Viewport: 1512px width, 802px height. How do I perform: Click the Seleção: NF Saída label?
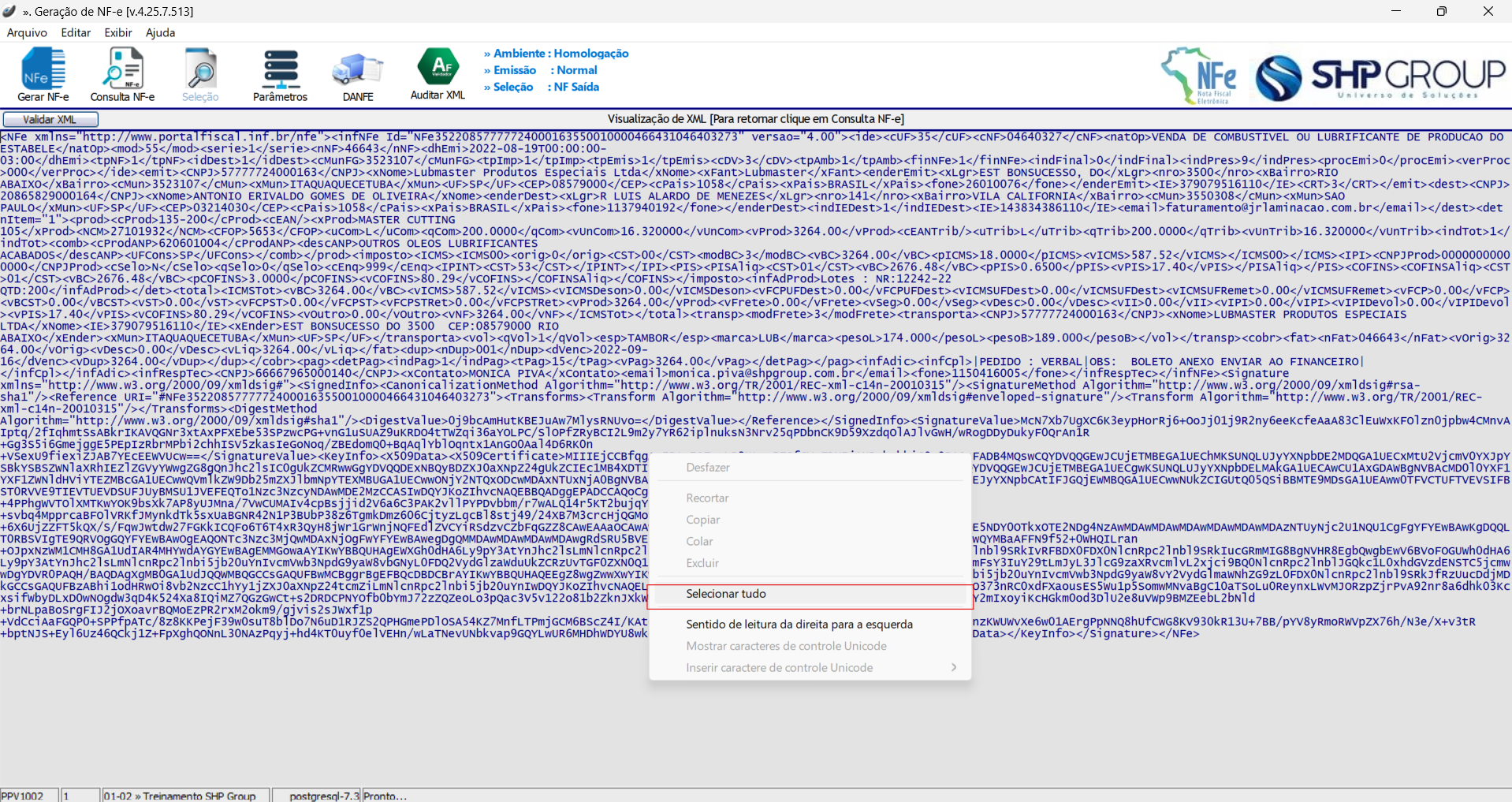coord(546,87)
